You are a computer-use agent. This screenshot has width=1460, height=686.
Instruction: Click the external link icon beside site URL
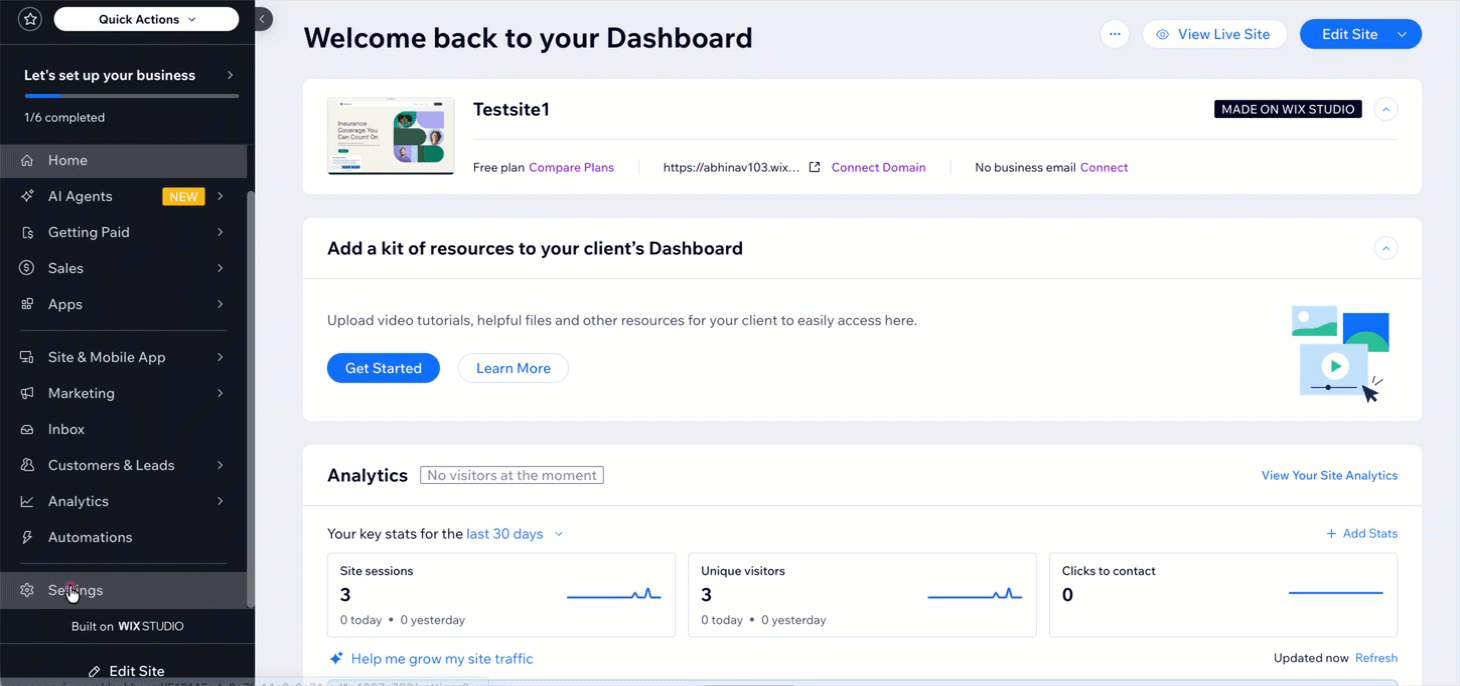click(x=814, y=167)
